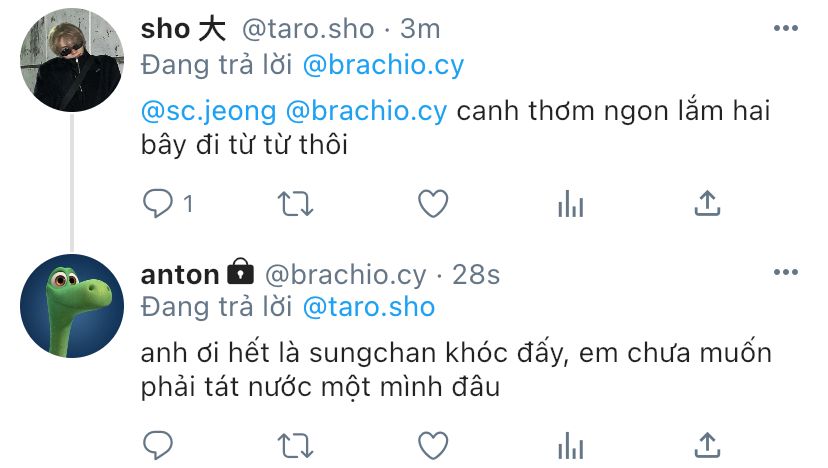Like sho's tweet with the heart icon
Image resolution: width=828 pixels, height=468 pixels.
[x=433, y=203]
